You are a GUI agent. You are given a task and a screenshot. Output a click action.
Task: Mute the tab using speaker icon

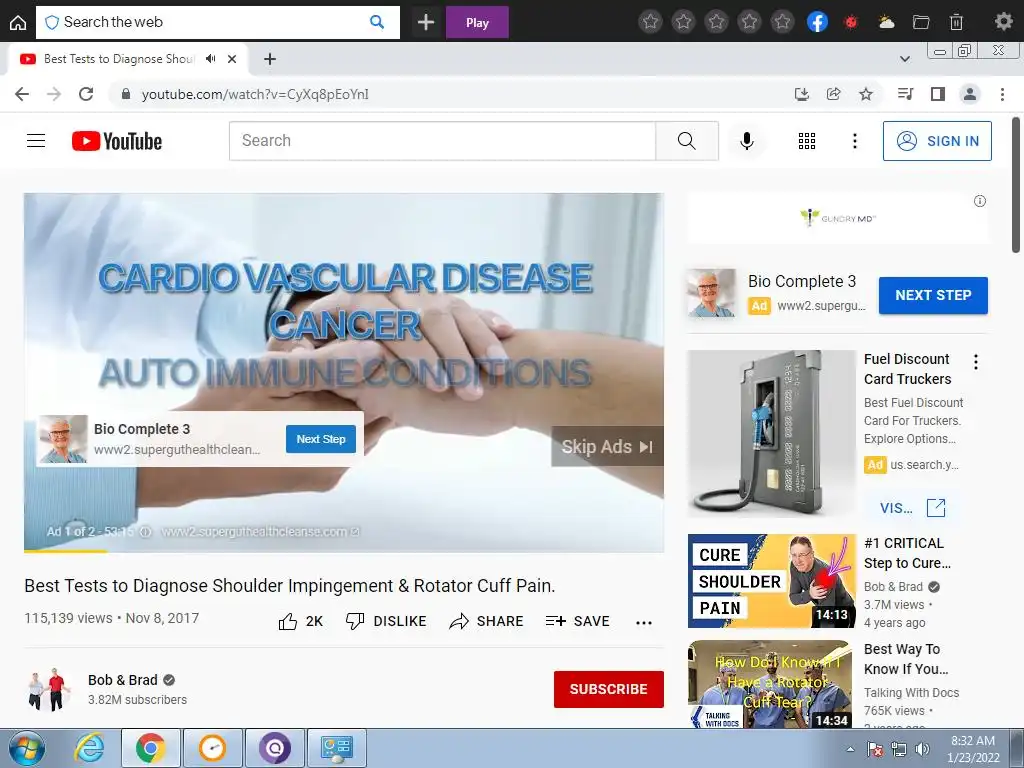pos(210,59)
